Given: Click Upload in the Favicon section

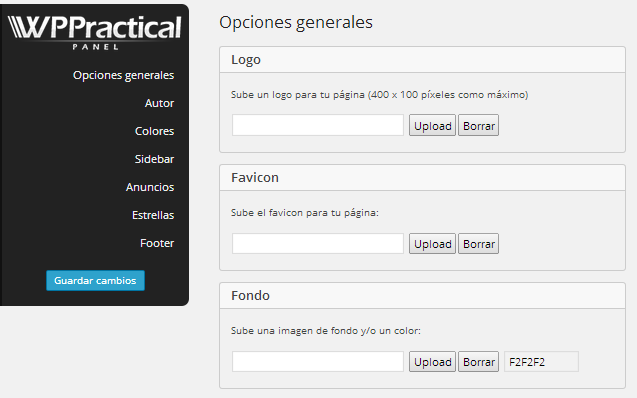Looking at the screenshot, I should click(x=432, y=244).
